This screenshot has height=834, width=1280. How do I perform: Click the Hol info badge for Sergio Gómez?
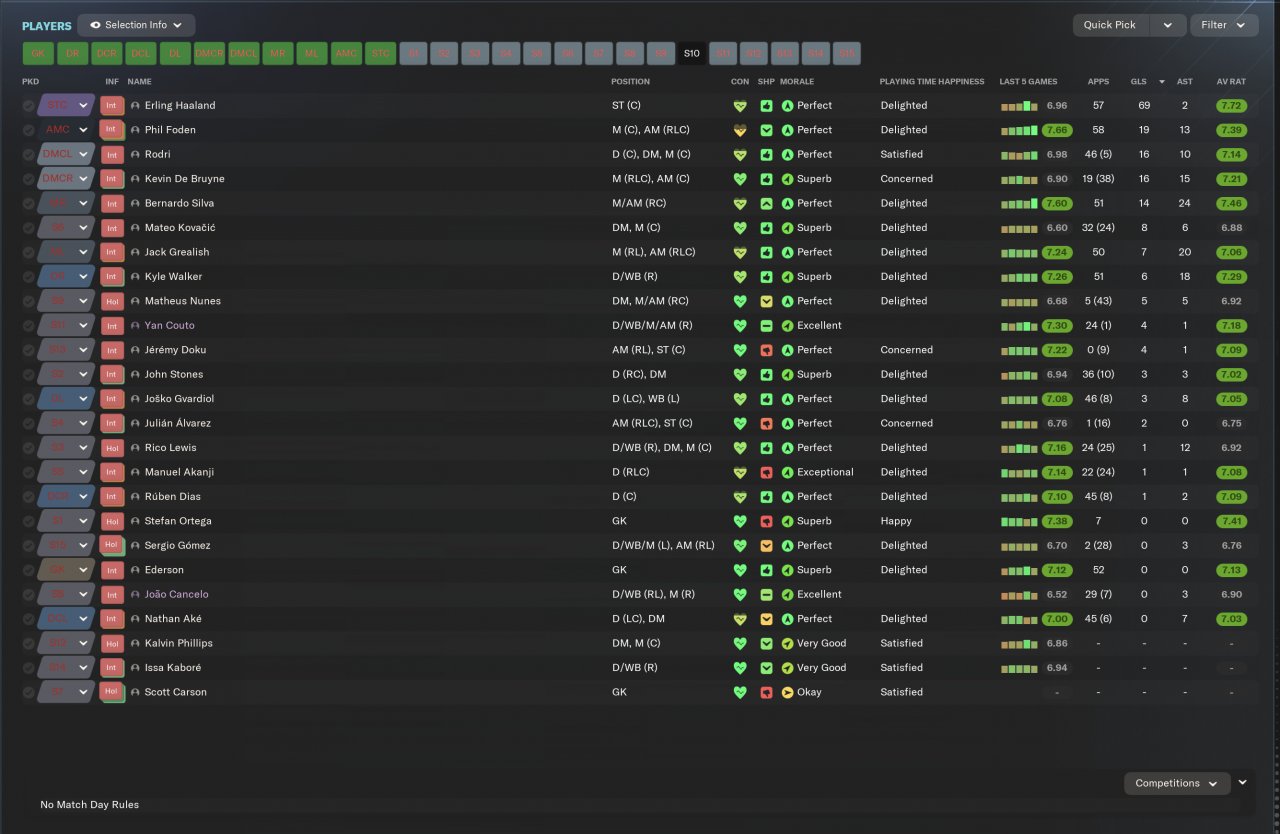pyautogui.click(x=112, y=545)
